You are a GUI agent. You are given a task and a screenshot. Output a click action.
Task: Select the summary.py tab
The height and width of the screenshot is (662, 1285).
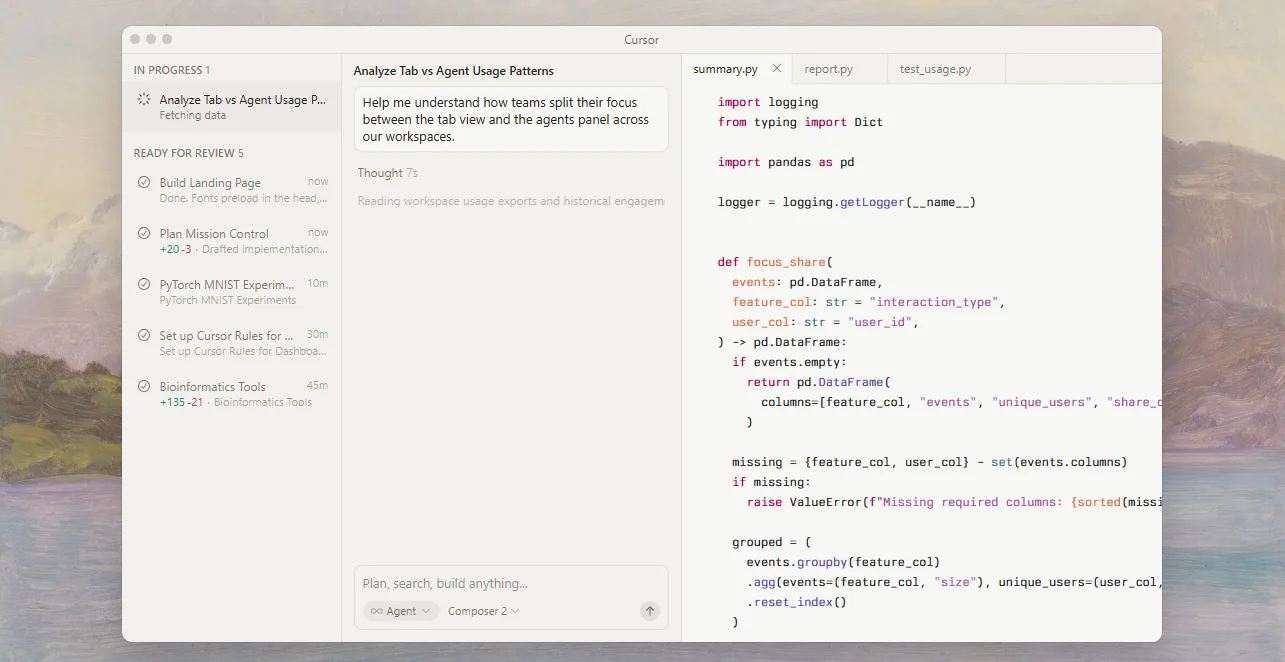pyautogui.click(x=725, y=70)
